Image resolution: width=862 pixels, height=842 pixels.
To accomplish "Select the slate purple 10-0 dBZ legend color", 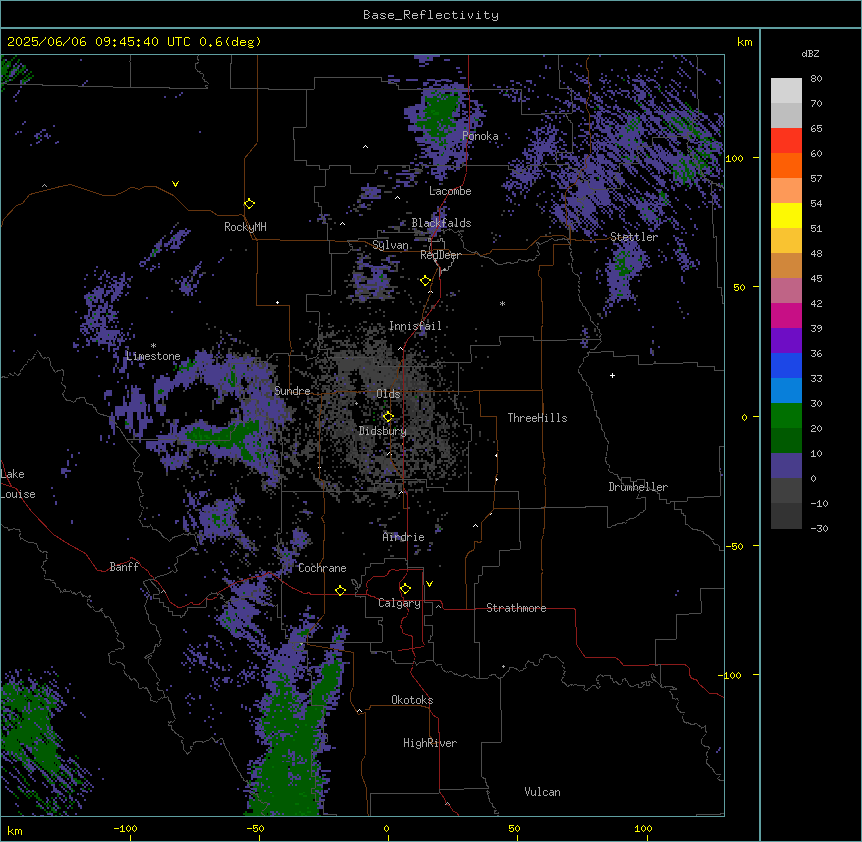I will 786,466.
